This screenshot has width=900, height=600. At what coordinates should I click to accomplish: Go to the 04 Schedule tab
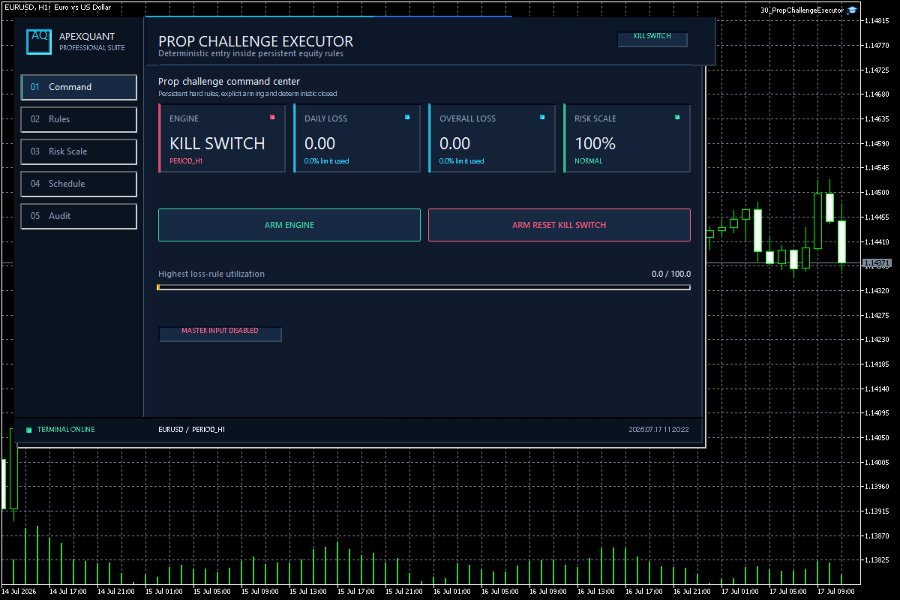tap(79, 184)
